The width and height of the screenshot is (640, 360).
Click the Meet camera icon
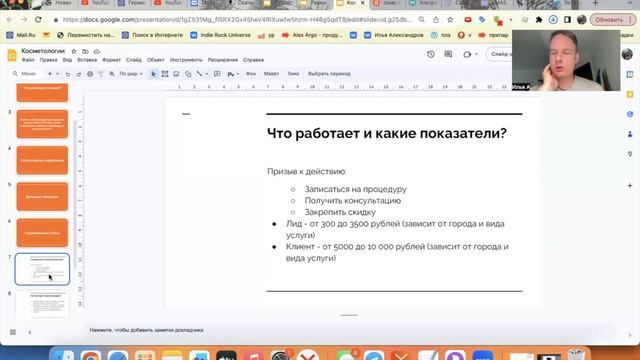tap(467, 54)
